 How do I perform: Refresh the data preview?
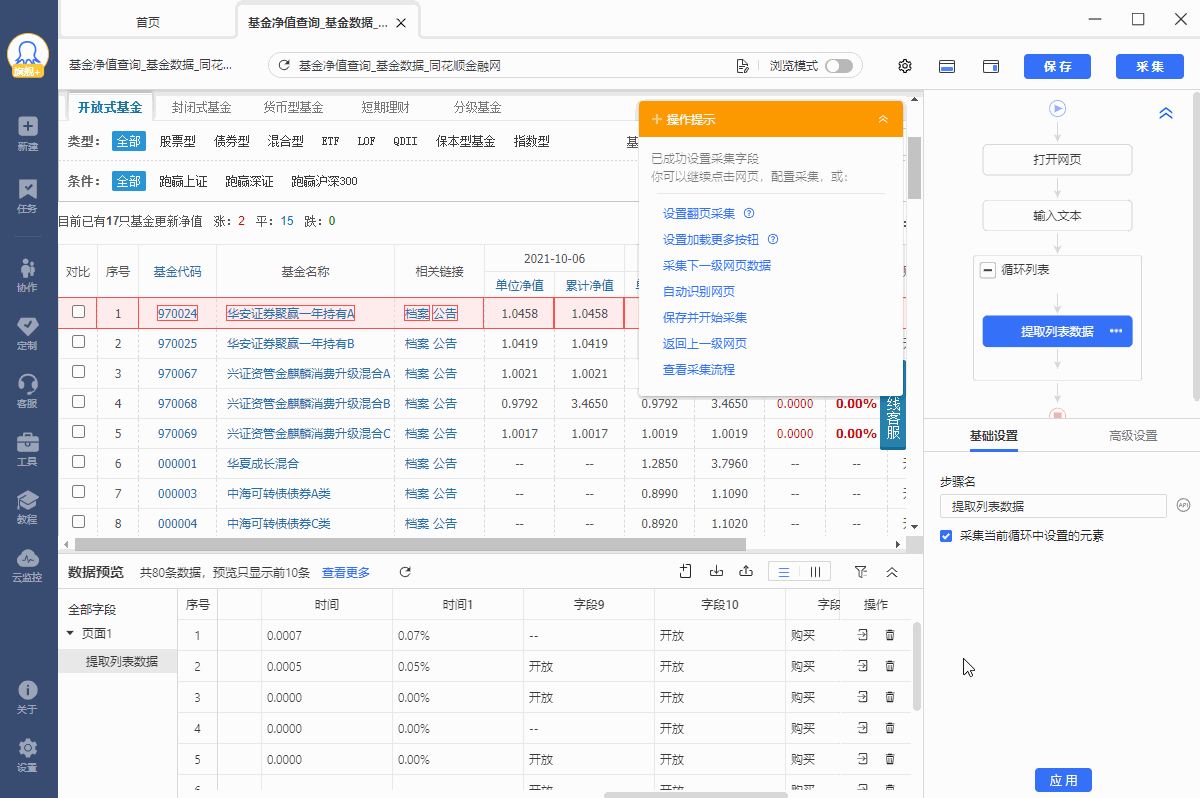click(405, 572)
